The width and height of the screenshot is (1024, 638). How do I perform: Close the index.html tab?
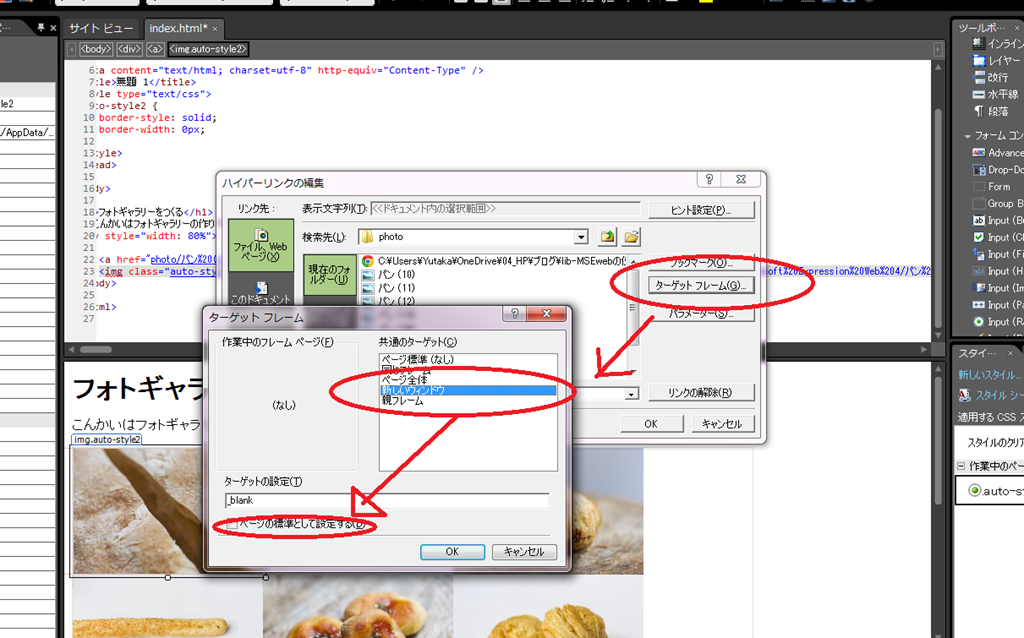(x=215, y=29)
